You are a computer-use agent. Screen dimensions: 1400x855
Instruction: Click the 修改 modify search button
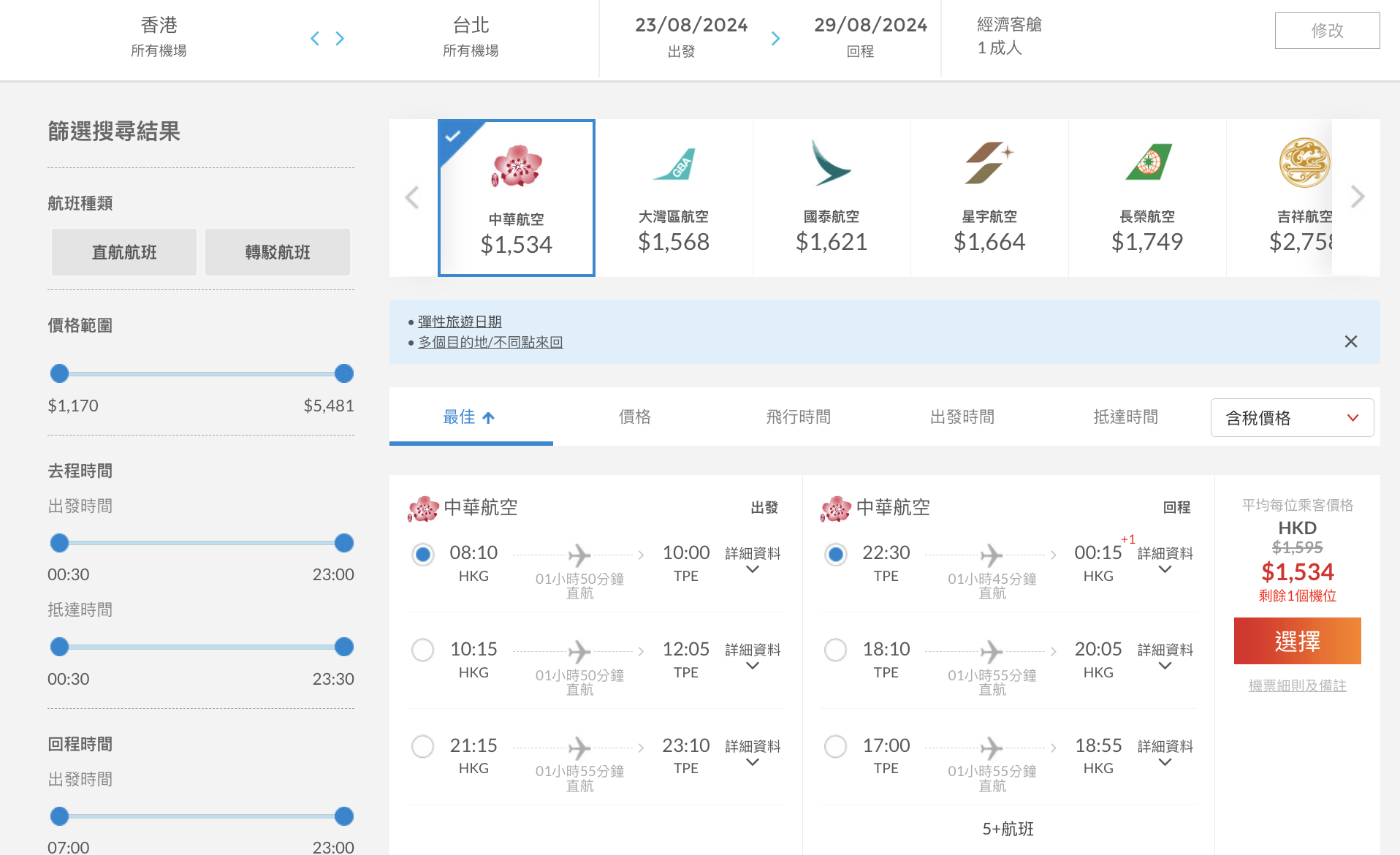[1327, 31]
